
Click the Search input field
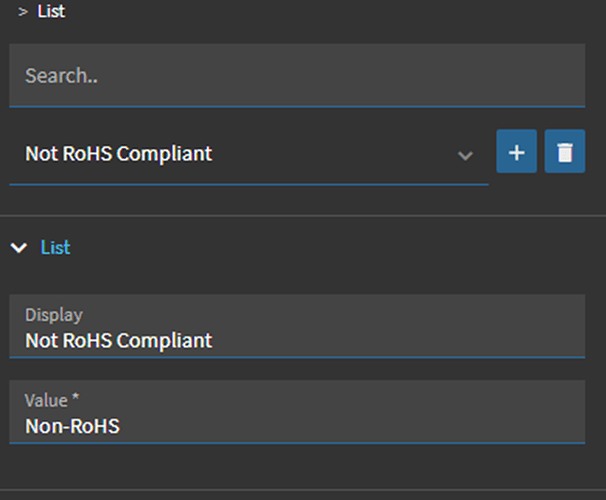click(x=297, y=75)
